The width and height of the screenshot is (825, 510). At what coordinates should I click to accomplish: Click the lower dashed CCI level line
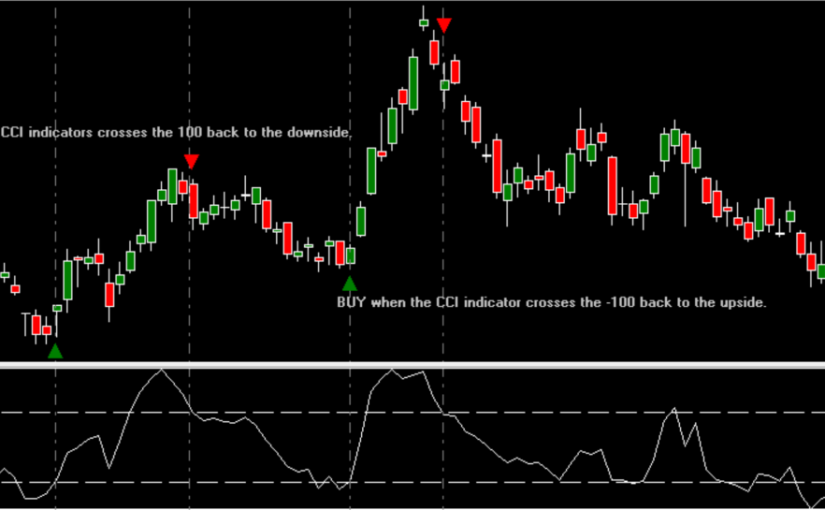tap(412, 482)
